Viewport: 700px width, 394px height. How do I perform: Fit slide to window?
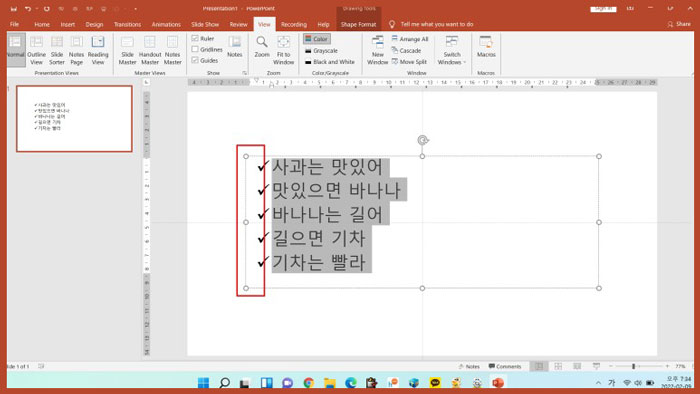(283, 50)
